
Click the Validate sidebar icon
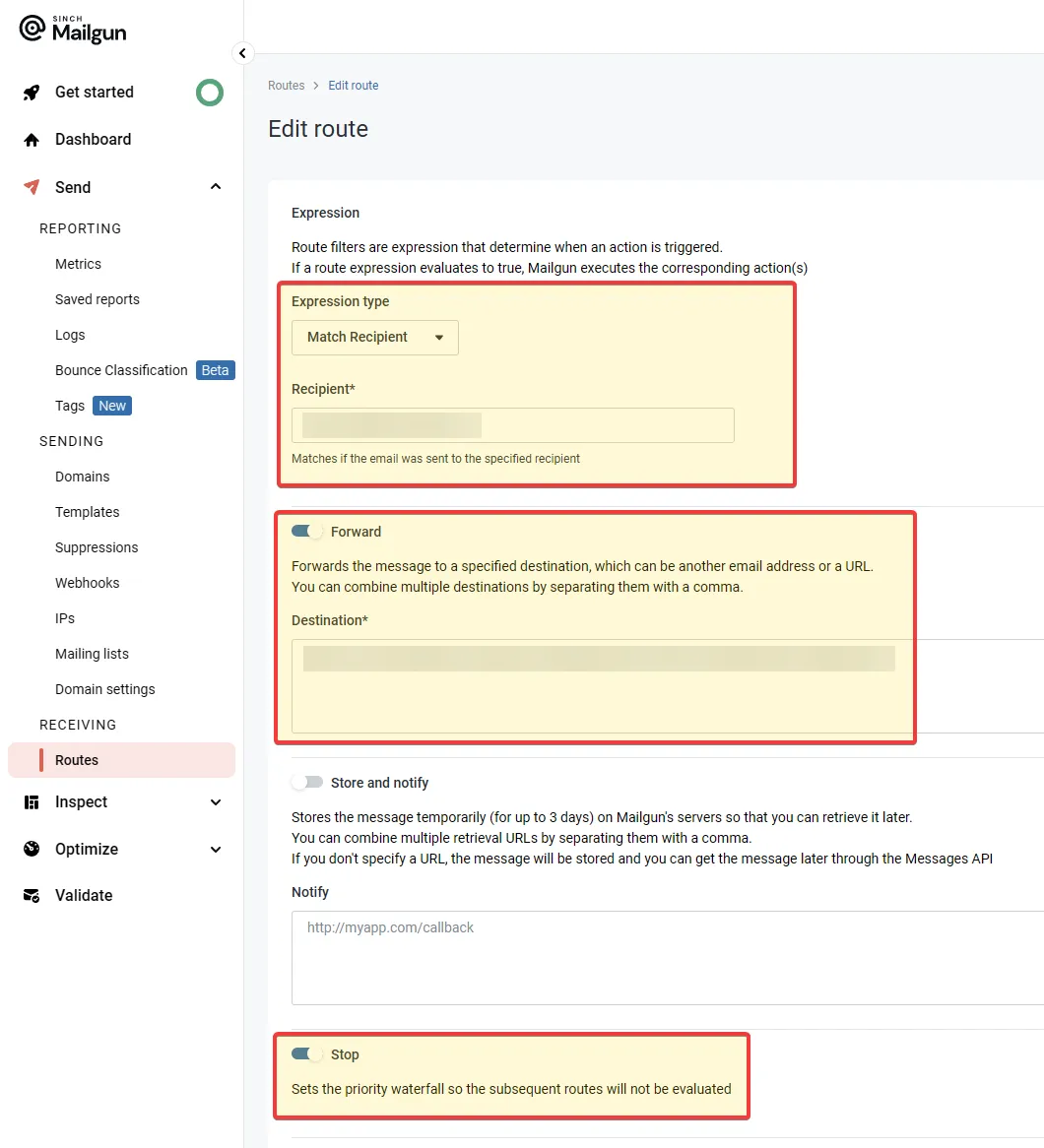[x=32, y=896]
